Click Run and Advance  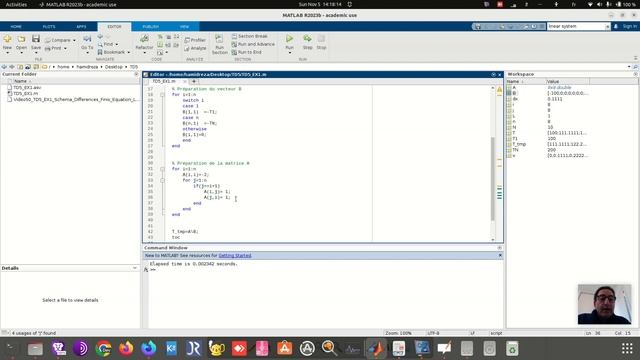click(253, 44)
